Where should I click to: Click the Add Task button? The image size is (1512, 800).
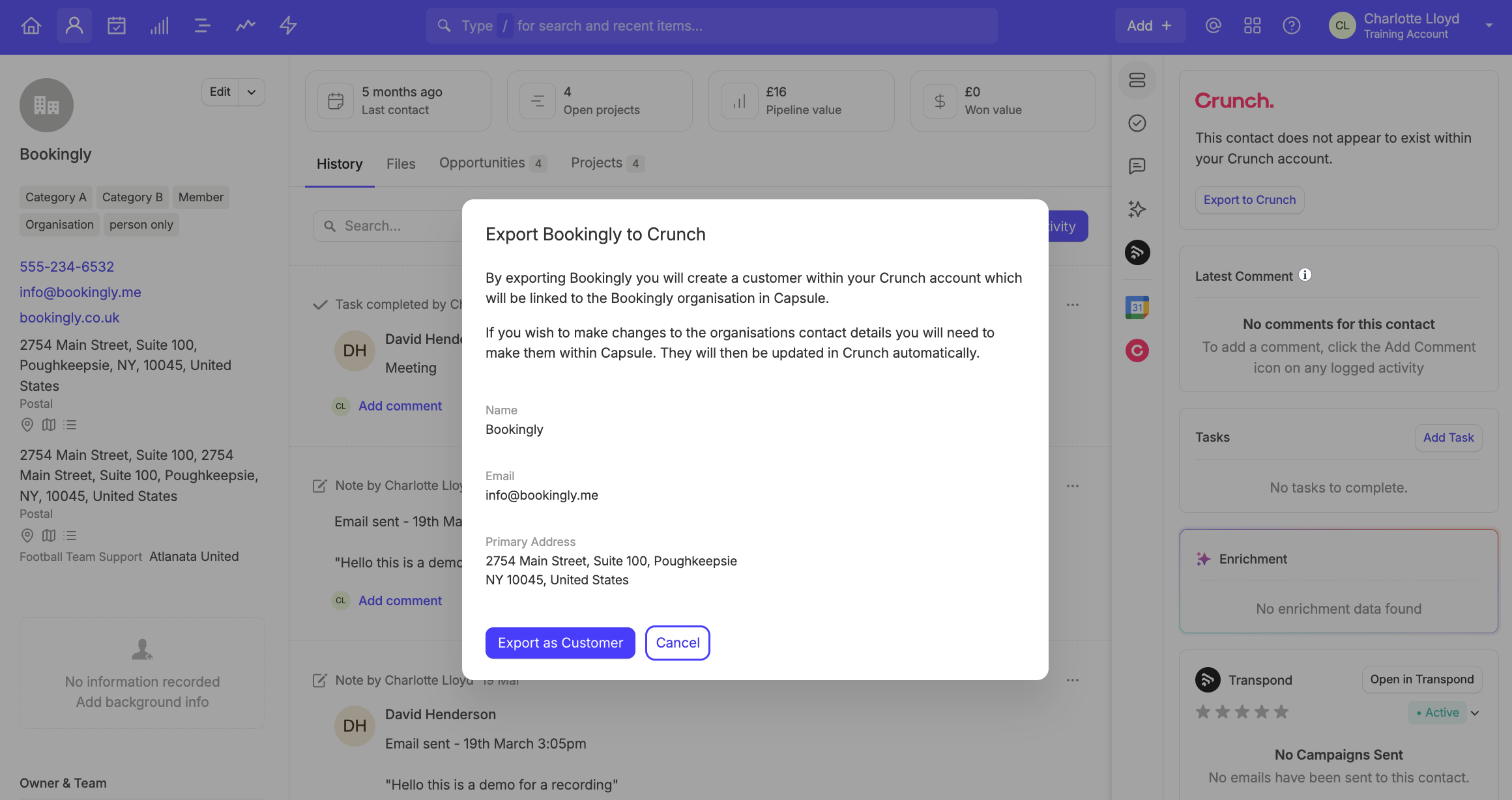1448,438
